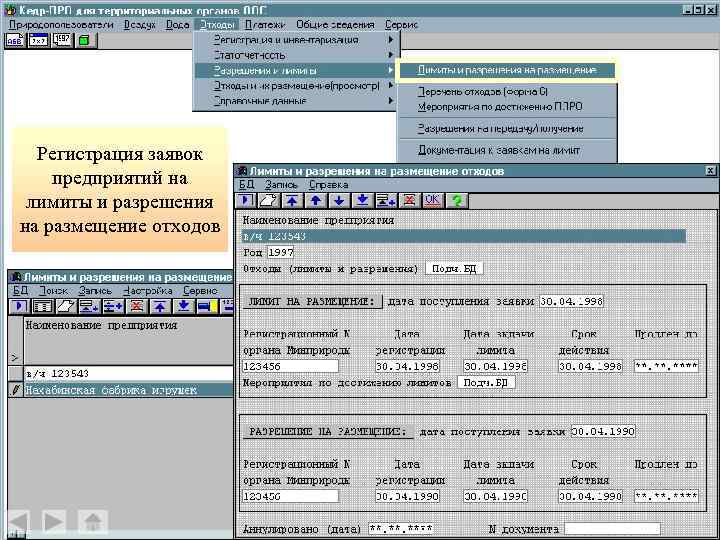Click the edit-record sheet icon in front window toolbar
The image size is (720, 540).
point(269,201)
